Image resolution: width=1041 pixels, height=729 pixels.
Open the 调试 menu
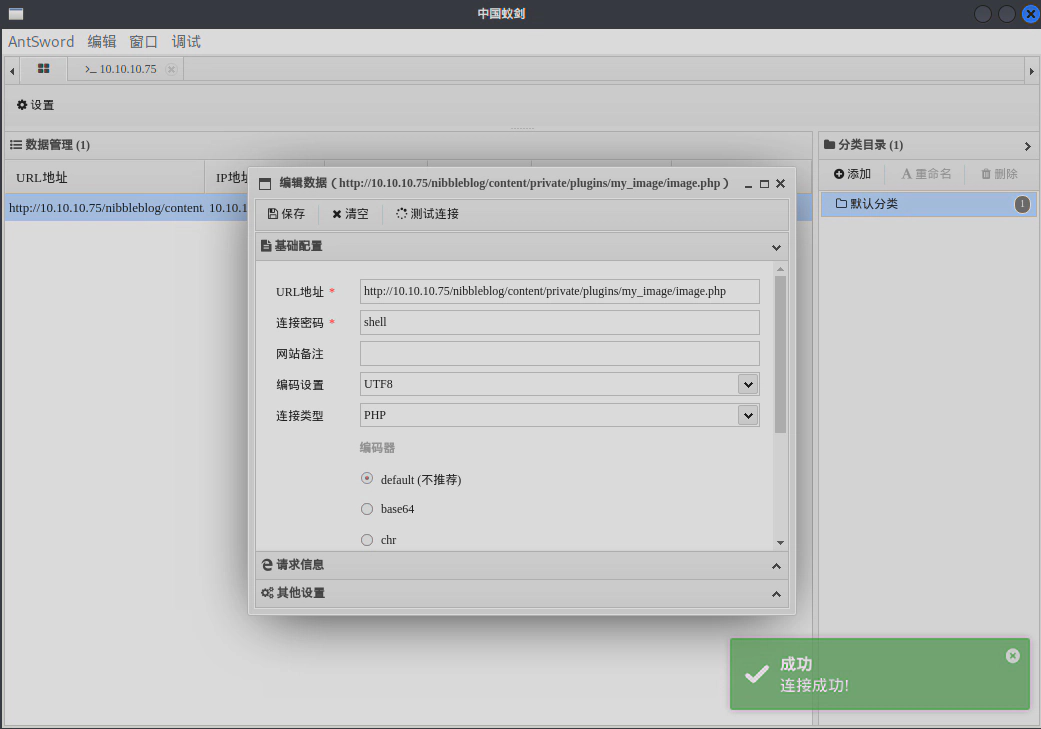[x=186, y=41]
